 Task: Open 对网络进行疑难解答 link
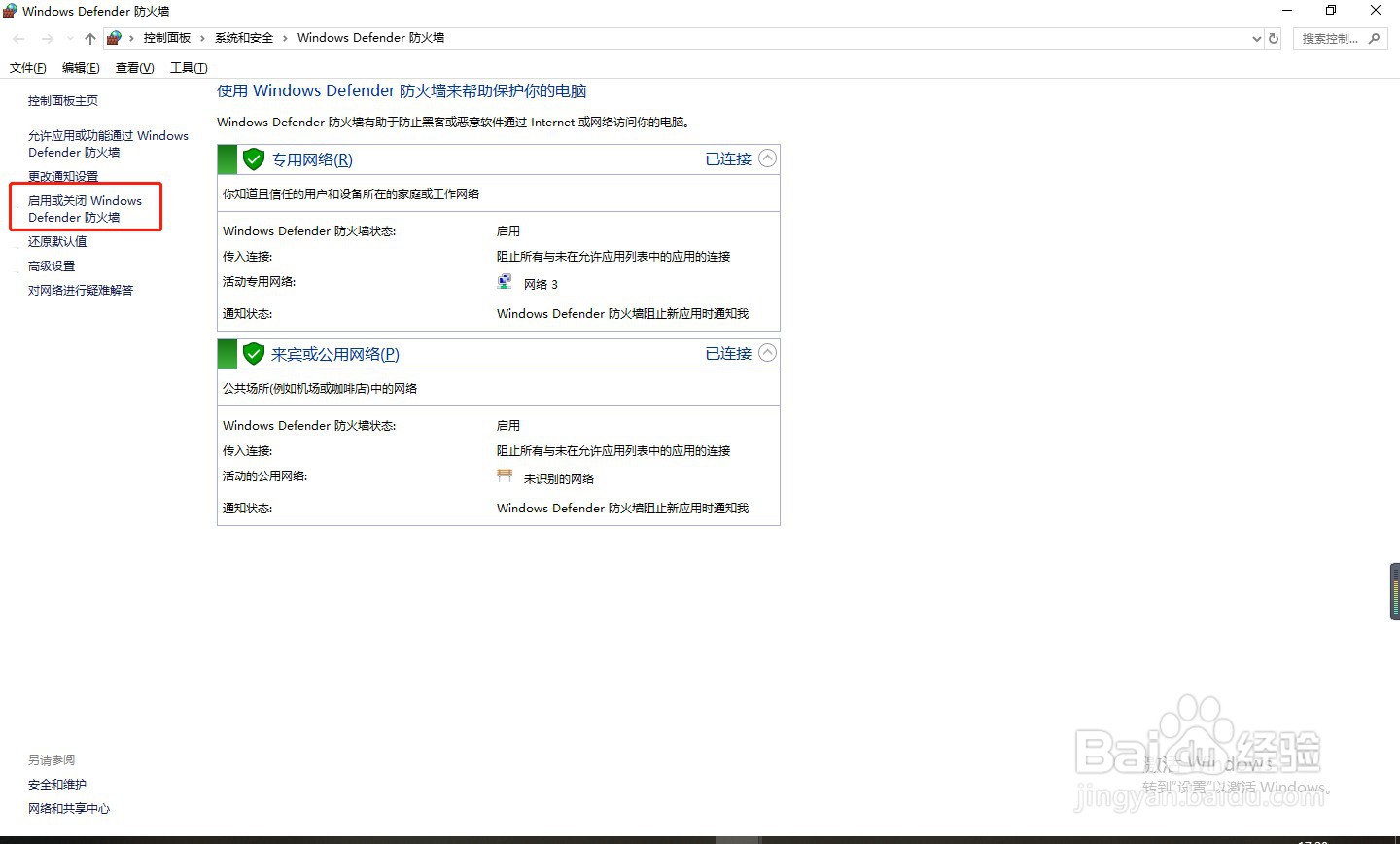(81, 291)
